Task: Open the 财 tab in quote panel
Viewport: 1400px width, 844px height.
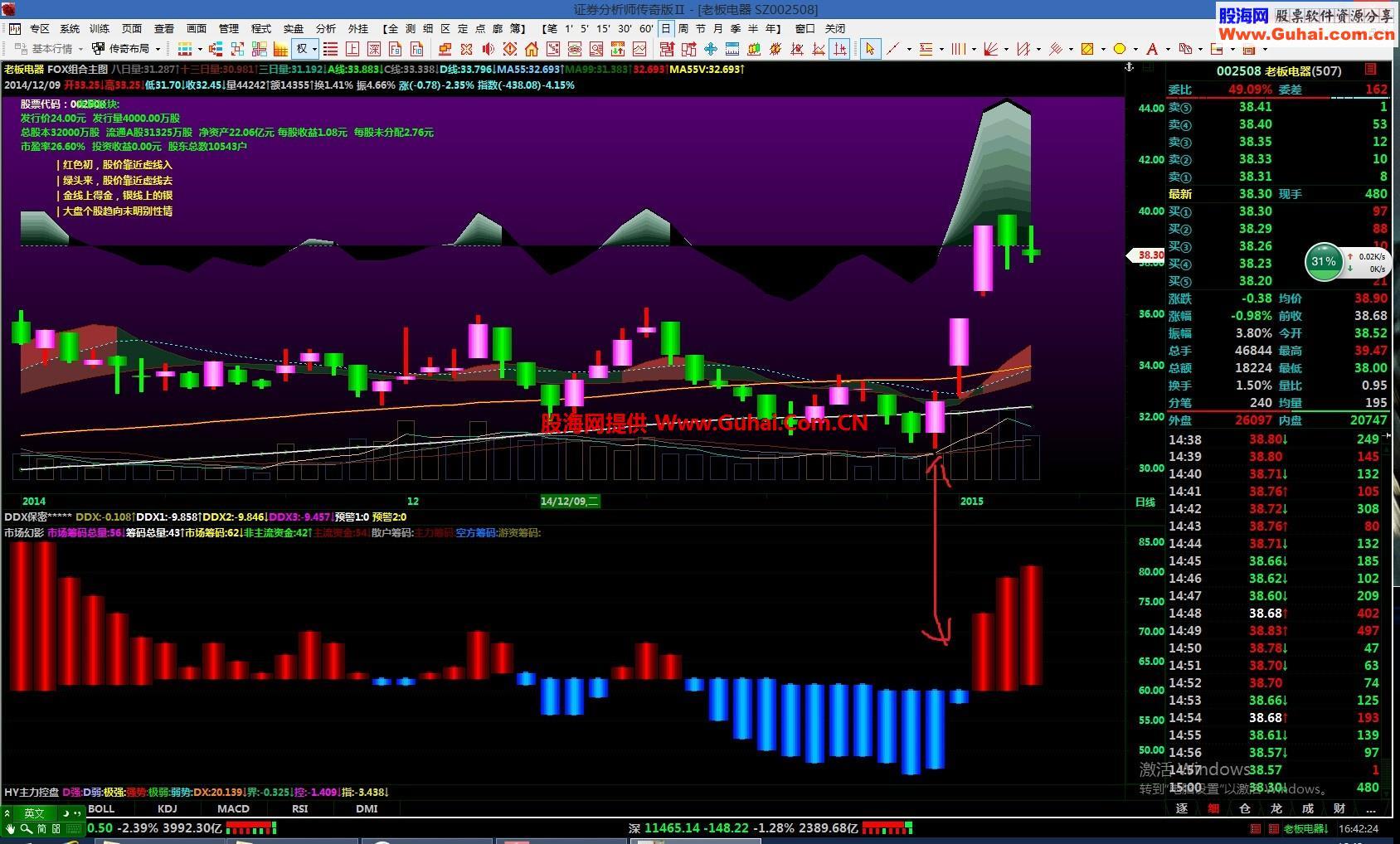Action: point(1339,808)
